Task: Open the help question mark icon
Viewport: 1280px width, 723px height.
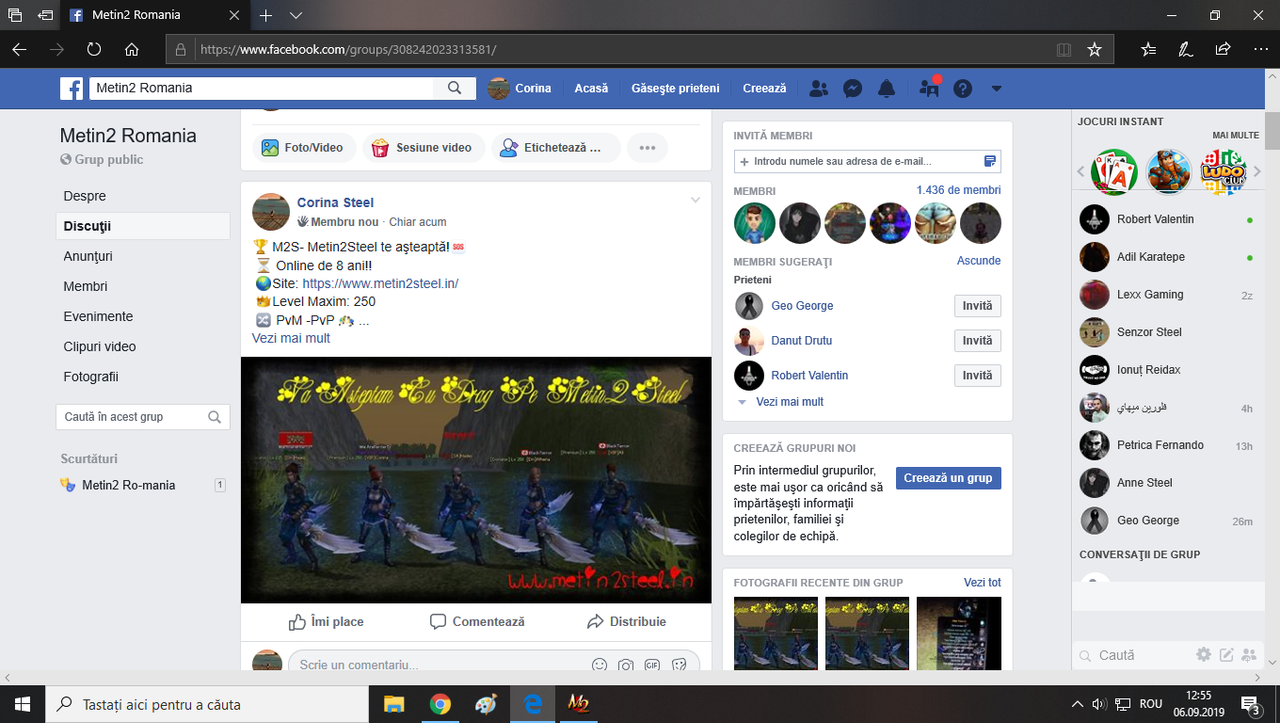Action: (963, 88)
